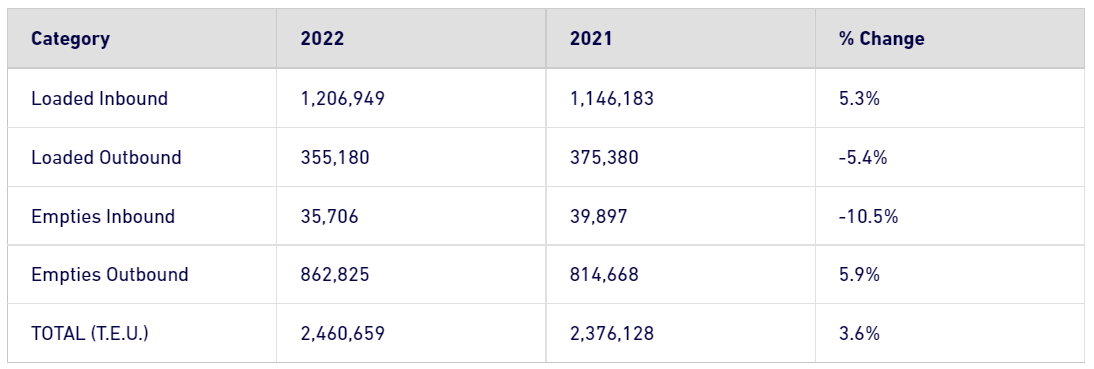Click the 355,180 value cell
The image size is (1094, 369).
[335, 157]
